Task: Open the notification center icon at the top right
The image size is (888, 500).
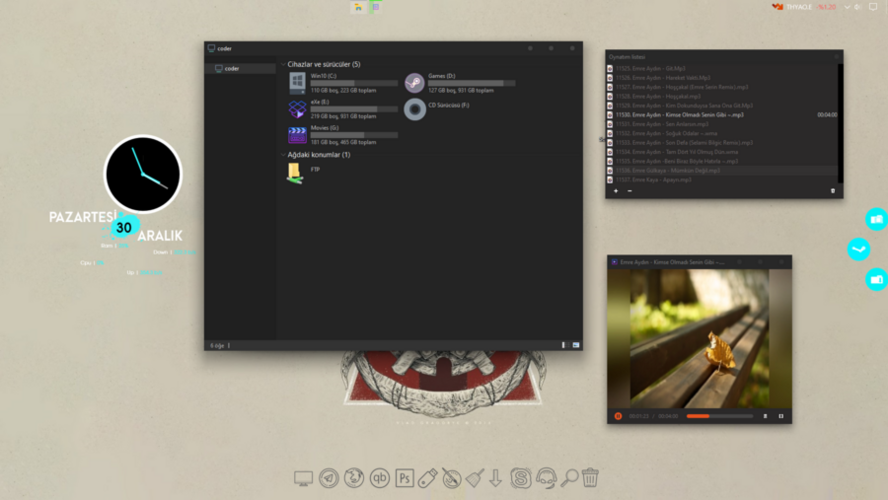Action: coord(873,7)
